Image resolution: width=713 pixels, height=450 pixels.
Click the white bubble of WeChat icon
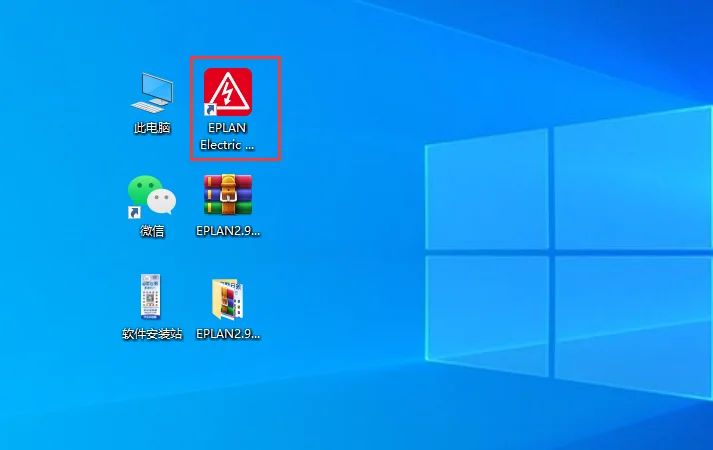(162, 201)
